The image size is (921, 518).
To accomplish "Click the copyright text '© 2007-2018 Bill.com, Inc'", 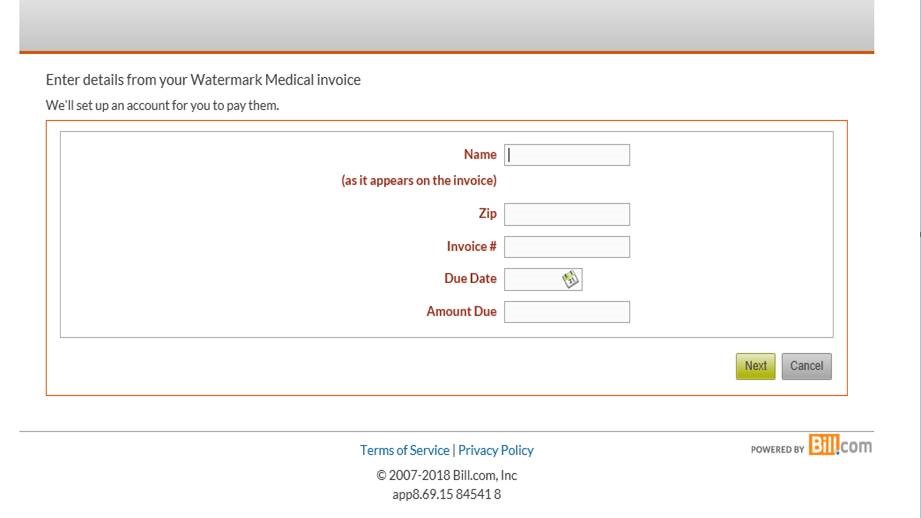I will coord(446,475).
